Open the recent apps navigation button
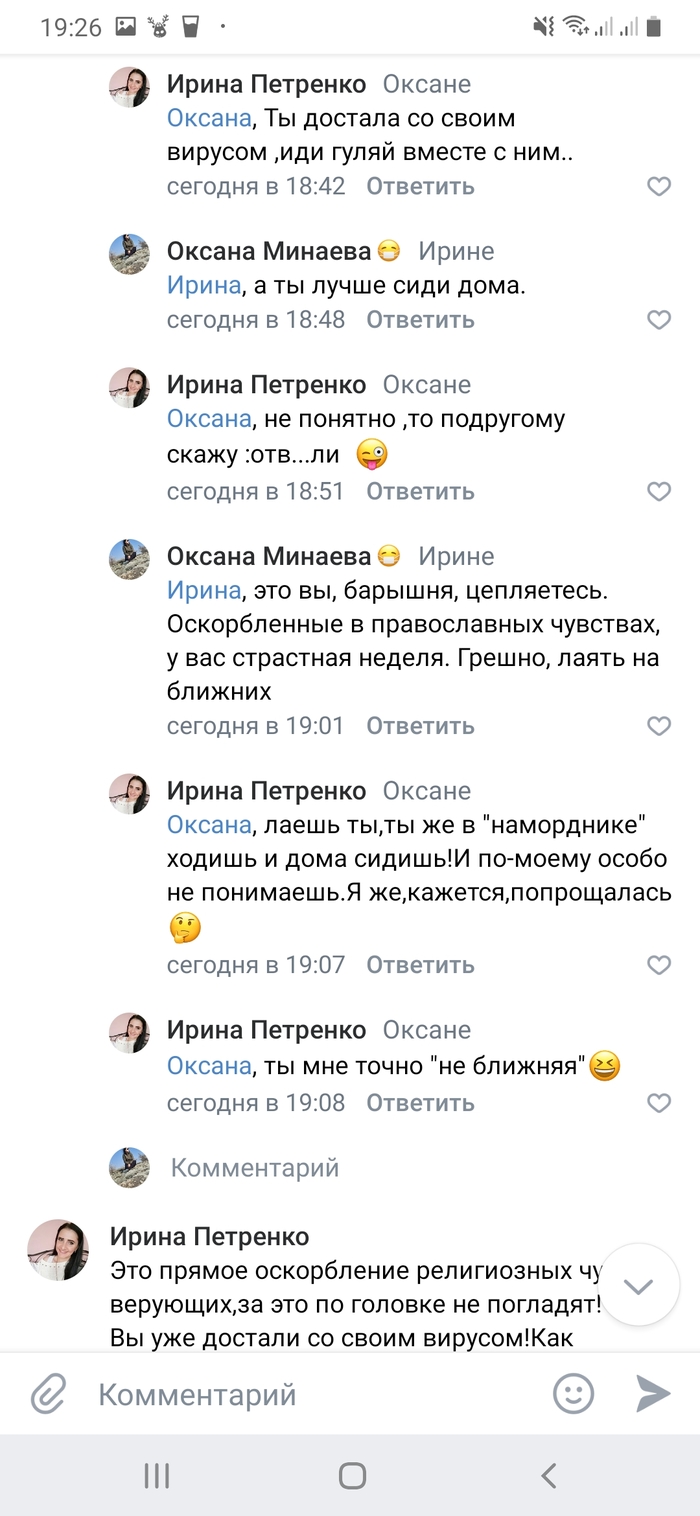The height and width of the screenshot is (1516, 700). pyautogui.click(x=157, y=1475)
